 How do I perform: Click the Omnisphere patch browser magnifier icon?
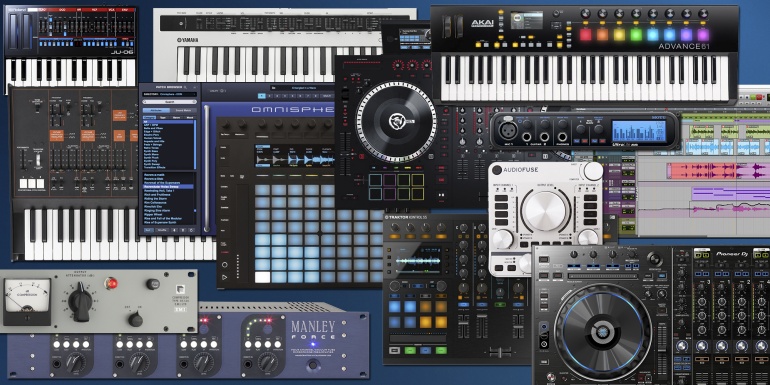[x=185, y=87]
